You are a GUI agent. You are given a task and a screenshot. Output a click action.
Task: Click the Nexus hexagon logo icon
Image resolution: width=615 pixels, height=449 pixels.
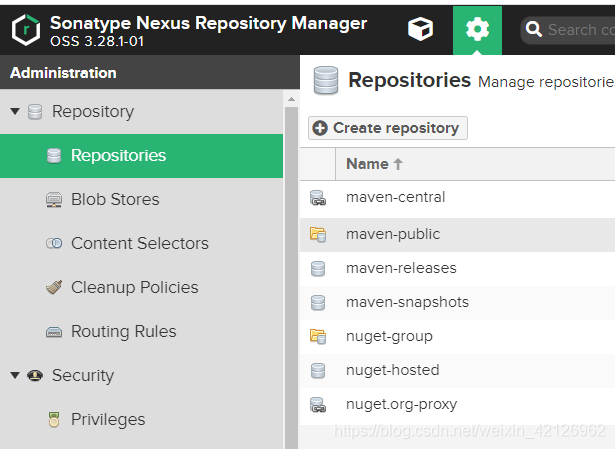tap(25, 30)
